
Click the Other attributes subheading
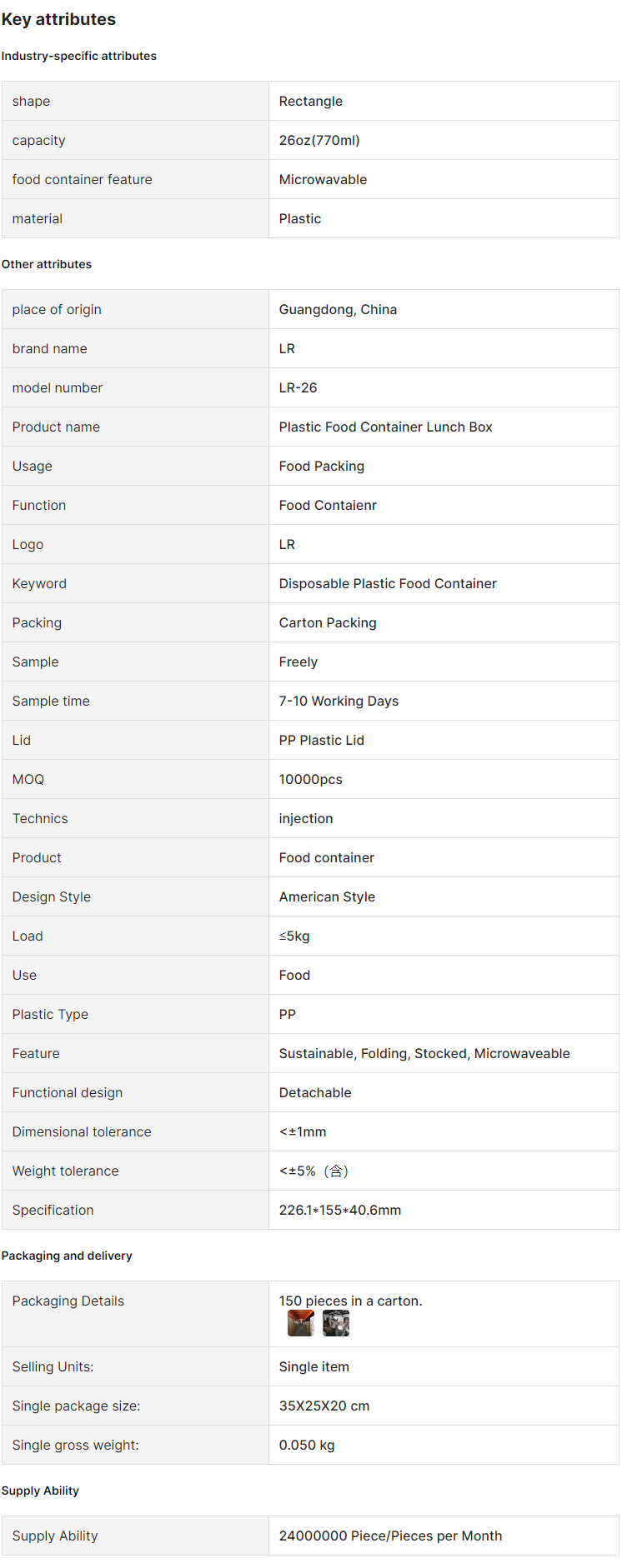point(47,264)
